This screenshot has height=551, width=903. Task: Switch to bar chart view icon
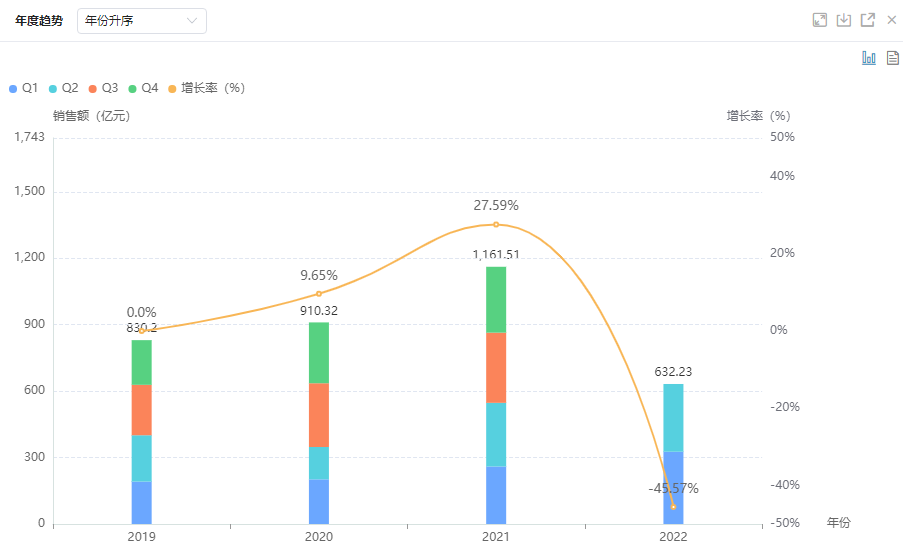click(x=869, y=58)
